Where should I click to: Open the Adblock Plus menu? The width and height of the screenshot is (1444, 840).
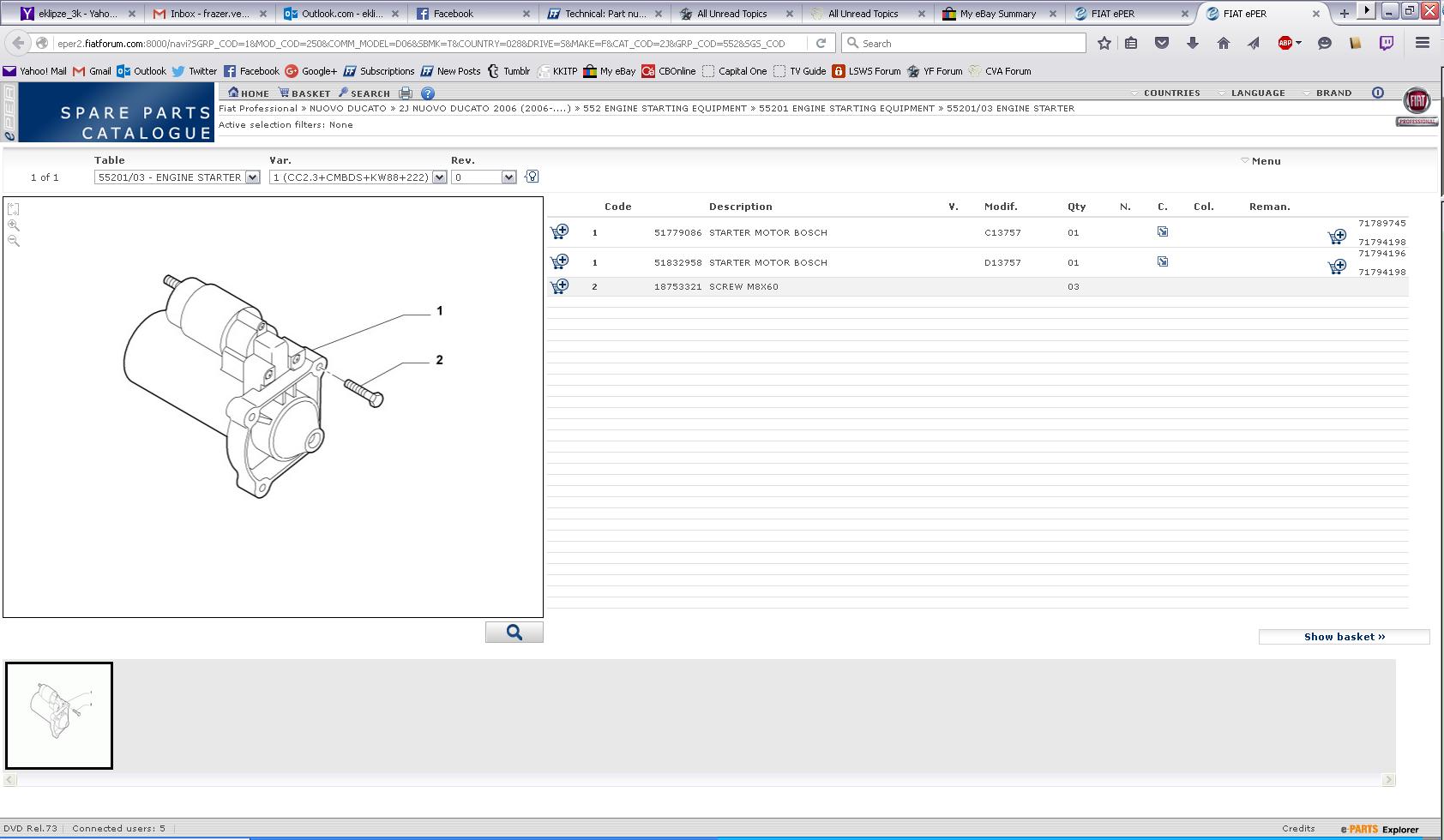pos(1289,43)
